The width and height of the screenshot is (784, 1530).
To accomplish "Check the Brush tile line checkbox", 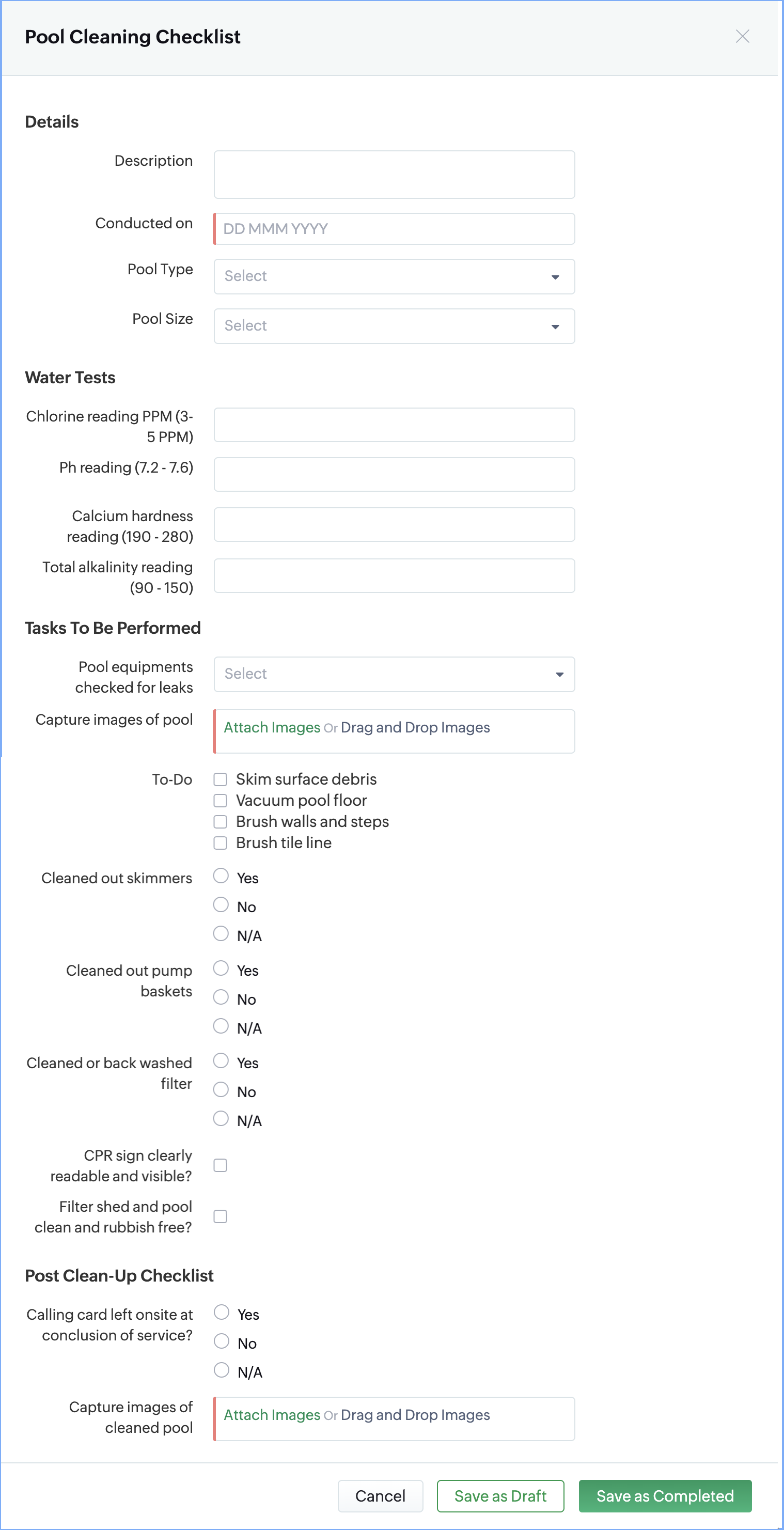I will [221, 843].
